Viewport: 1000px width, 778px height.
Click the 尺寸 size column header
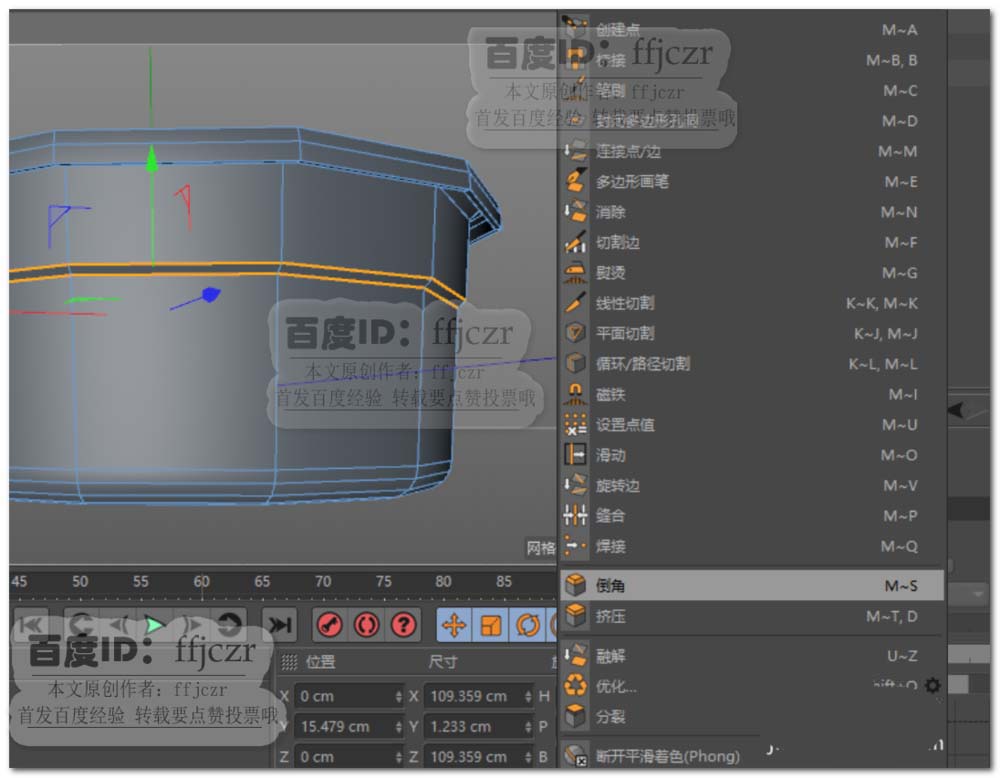pyautogui.click(x=443, y=662)
